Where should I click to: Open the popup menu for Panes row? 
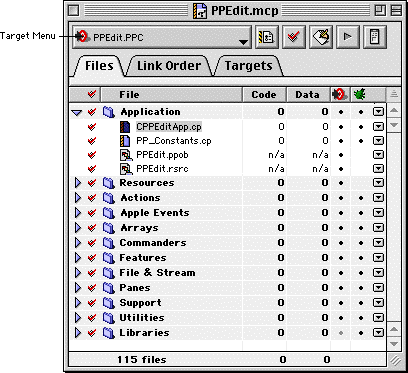(x=378, y=288)
